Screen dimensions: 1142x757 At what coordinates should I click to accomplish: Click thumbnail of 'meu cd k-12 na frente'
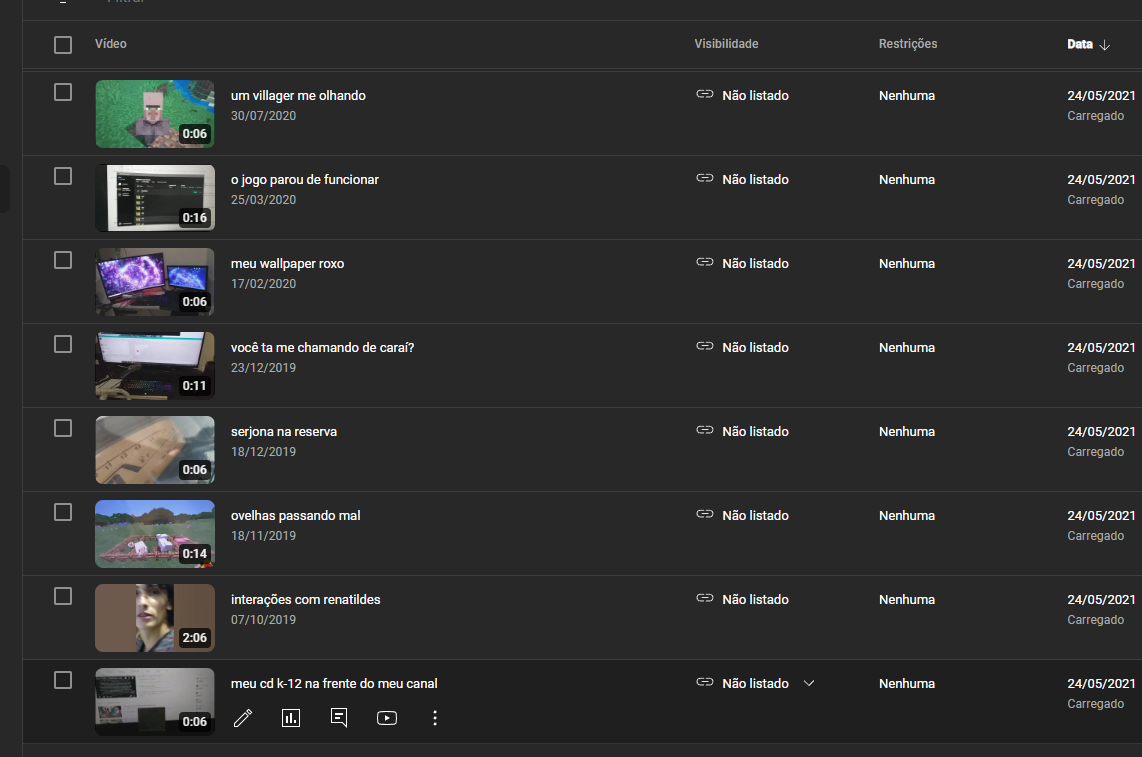155,702
